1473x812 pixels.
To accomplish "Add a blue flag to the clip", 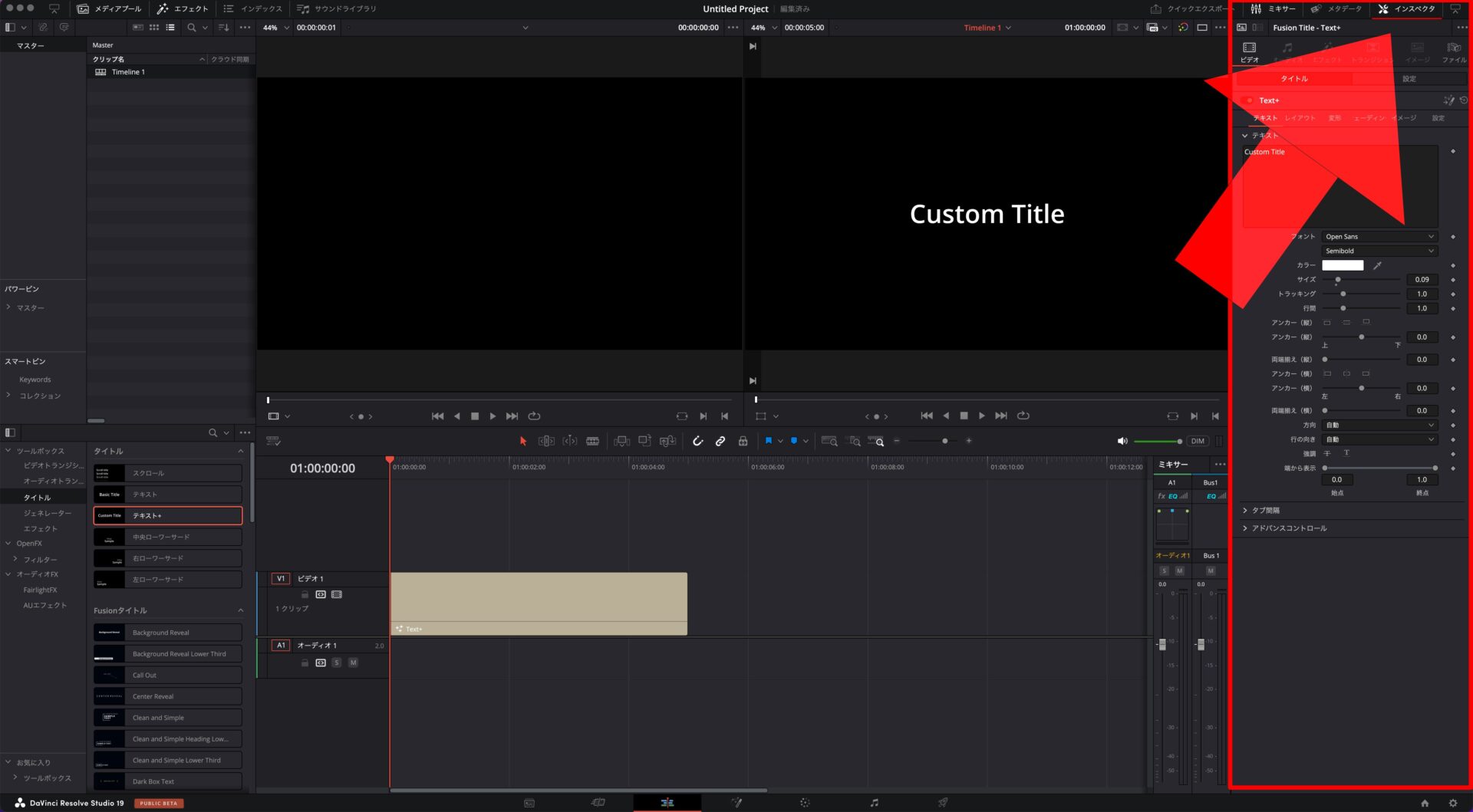I will pyautogui.click(x=768, y=441).
